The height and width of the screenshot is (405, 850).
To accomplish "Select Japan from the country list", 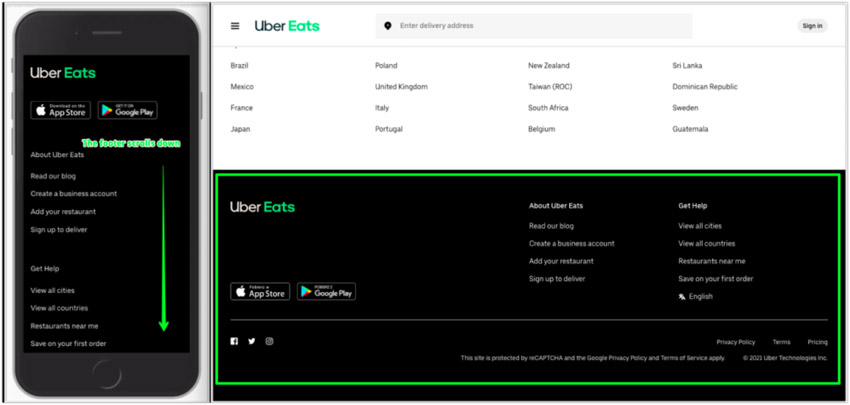I will pyautogui.click(x=240, y=129).
